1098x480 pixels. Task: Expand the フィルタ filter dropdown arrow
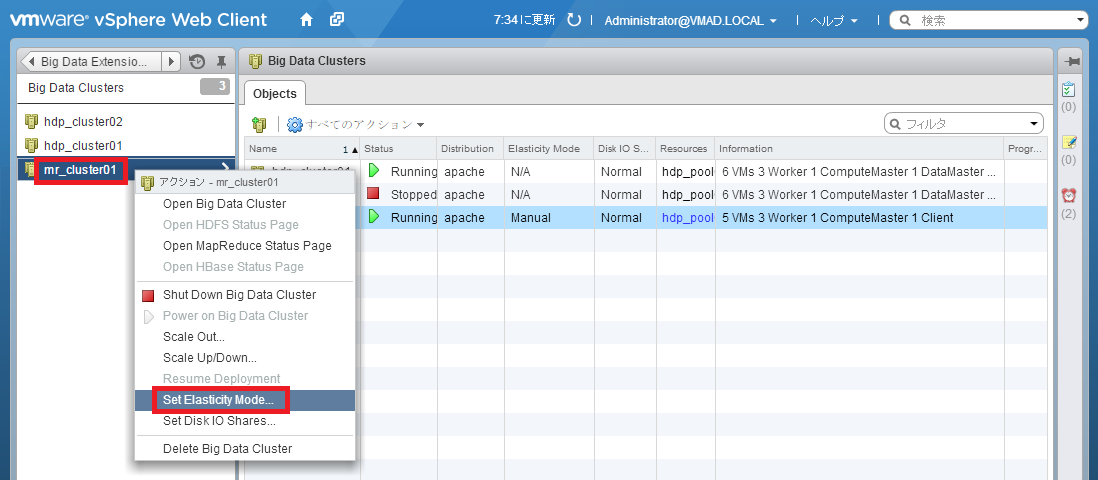1034,124
